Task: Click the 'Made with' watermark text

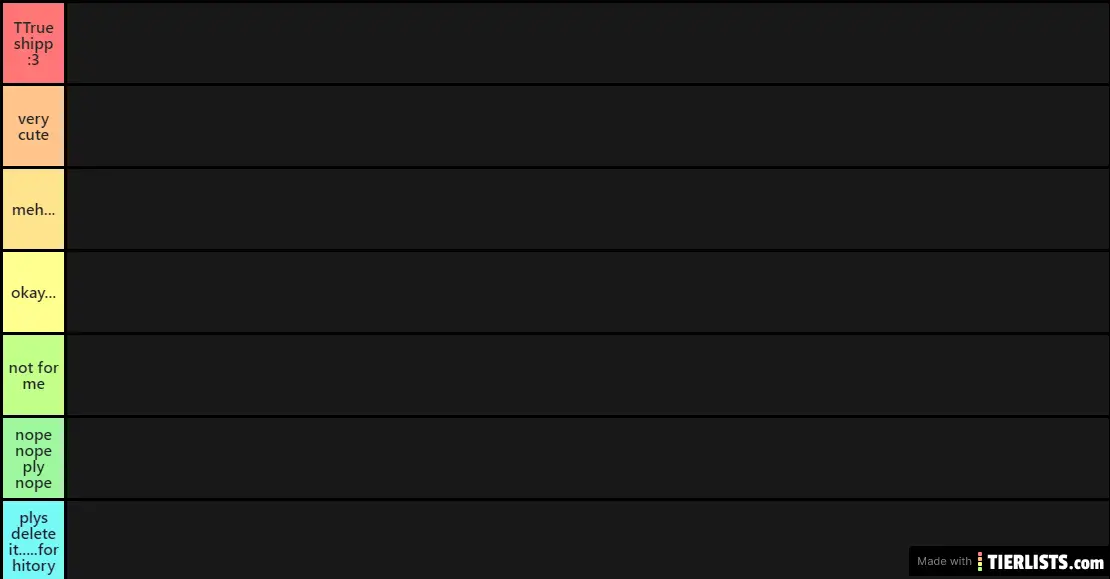Action: click(944, 562)
